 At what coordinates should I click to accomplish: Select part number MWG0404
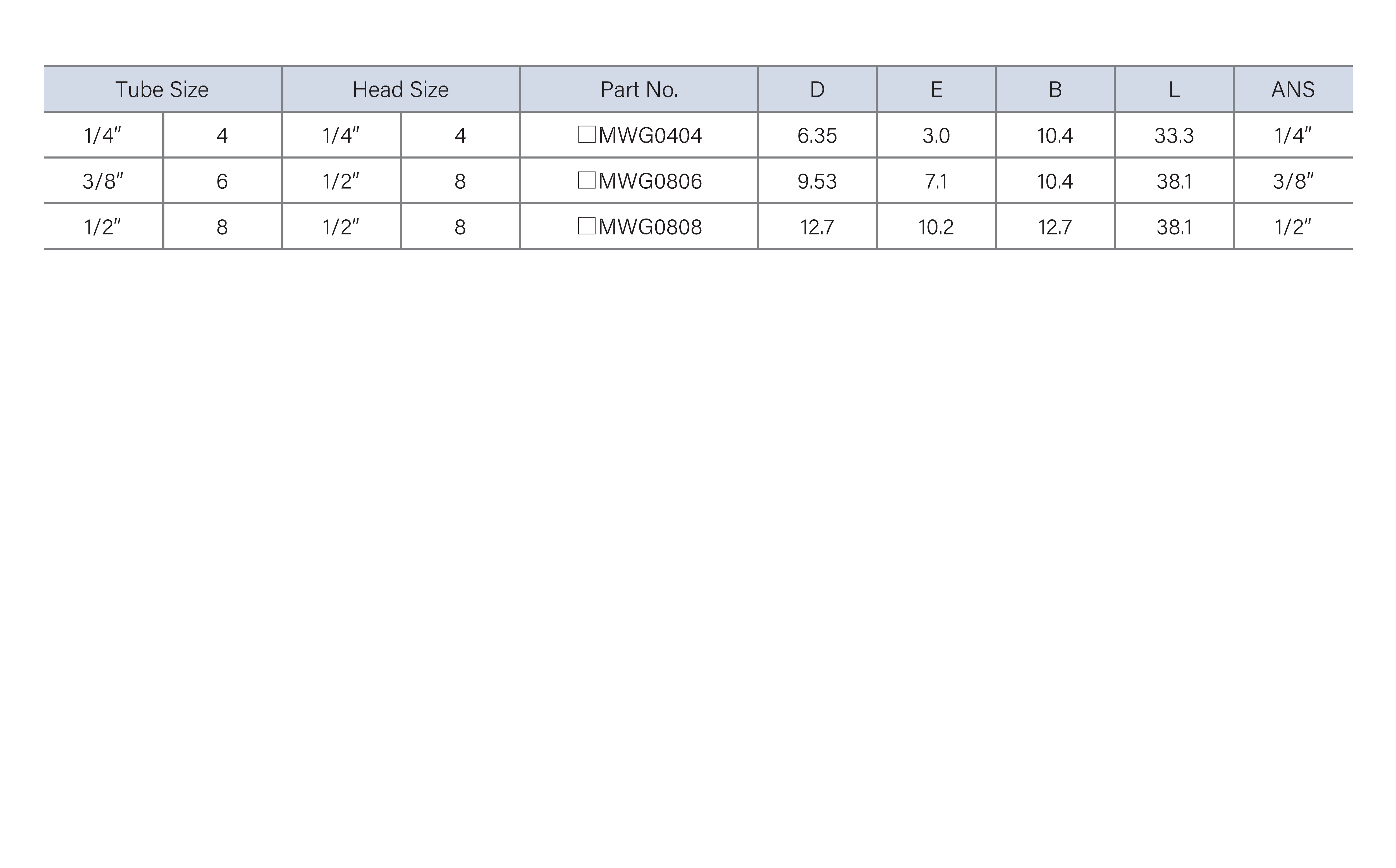tap(650, 135)
